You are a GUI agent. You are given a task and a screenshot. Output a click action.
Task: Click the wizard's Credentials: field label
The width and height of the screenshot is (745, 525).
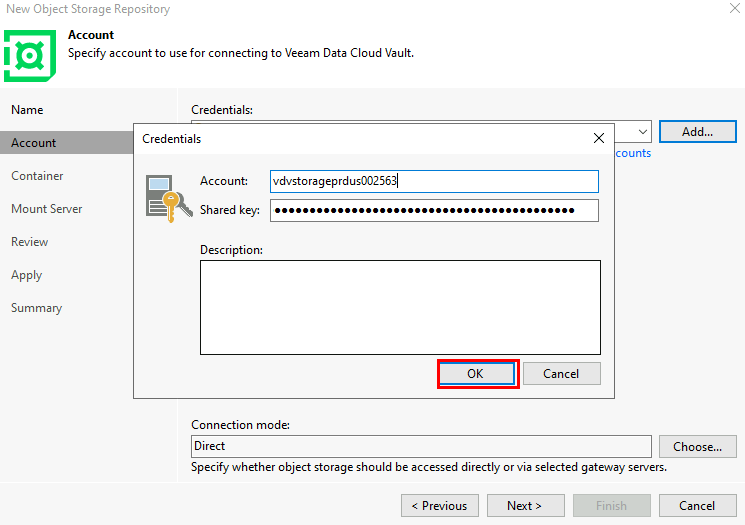[222, 110]
